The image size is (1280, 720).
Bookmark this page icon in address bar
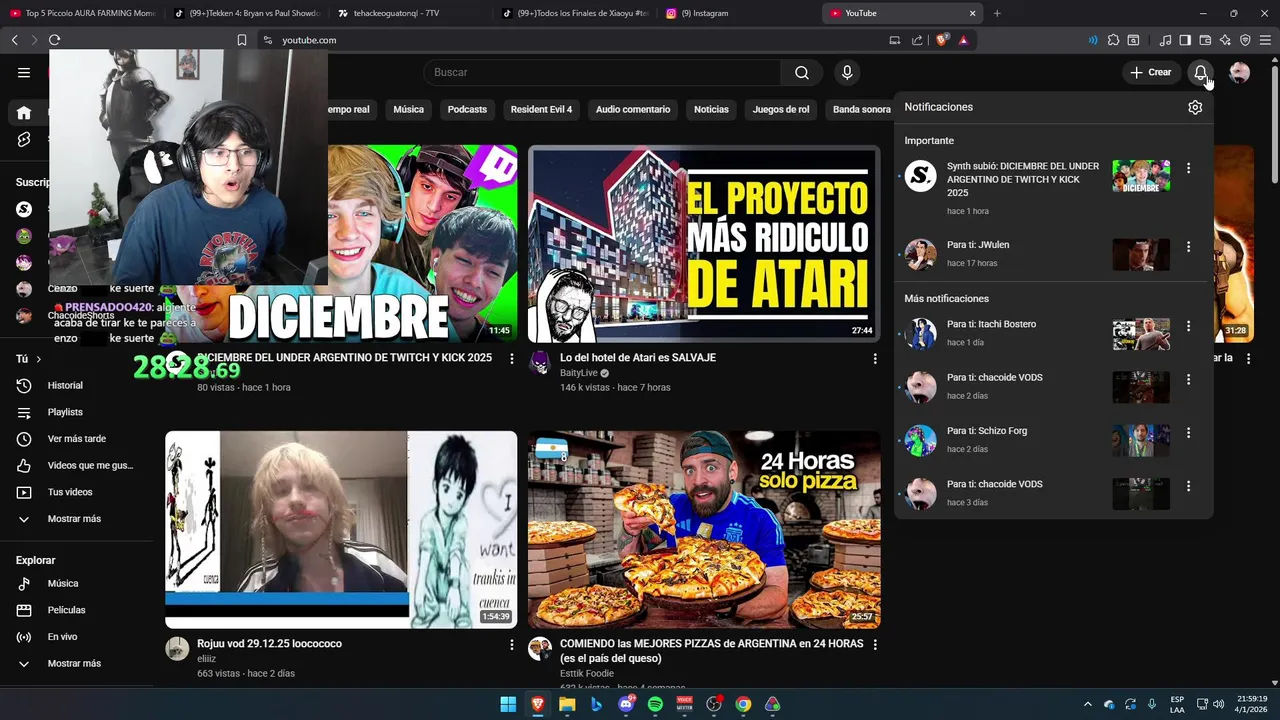point(242,40)
